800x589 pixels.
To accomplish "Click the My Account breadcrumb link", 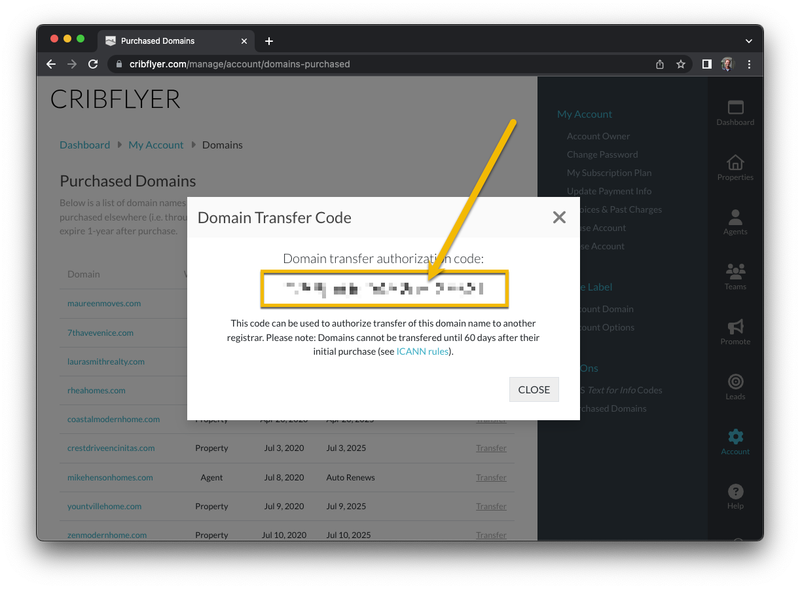I will [x=156, y=145].
